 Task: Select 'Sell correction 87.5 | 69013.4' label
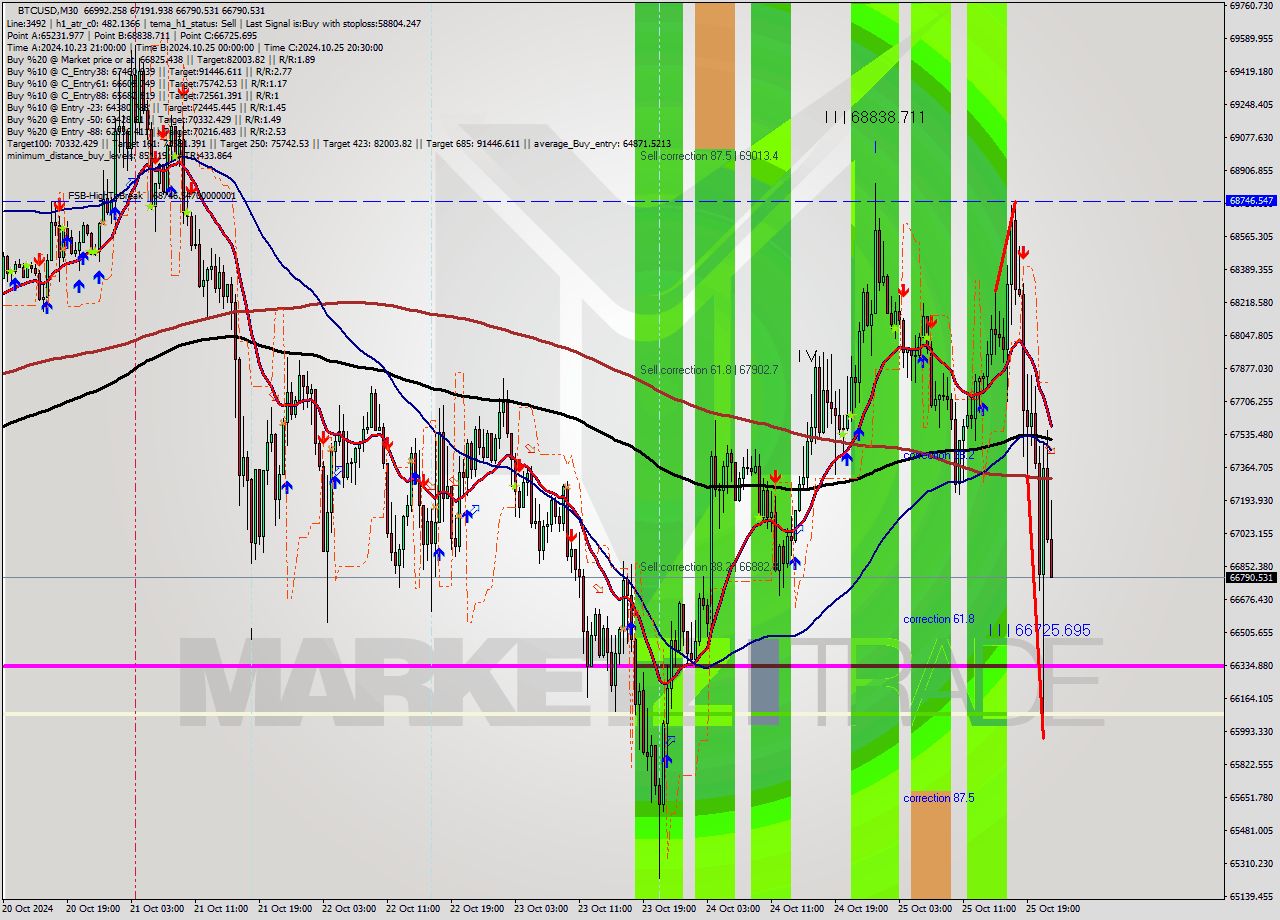(x=709, y=156)
